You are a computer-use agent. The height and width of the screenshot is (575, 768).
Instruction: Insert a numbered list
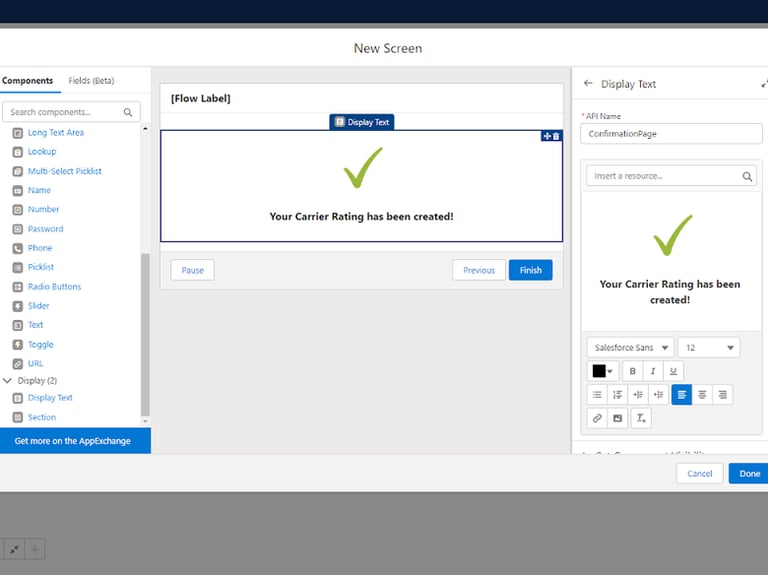pyautogui.click(x=618, y=395)
